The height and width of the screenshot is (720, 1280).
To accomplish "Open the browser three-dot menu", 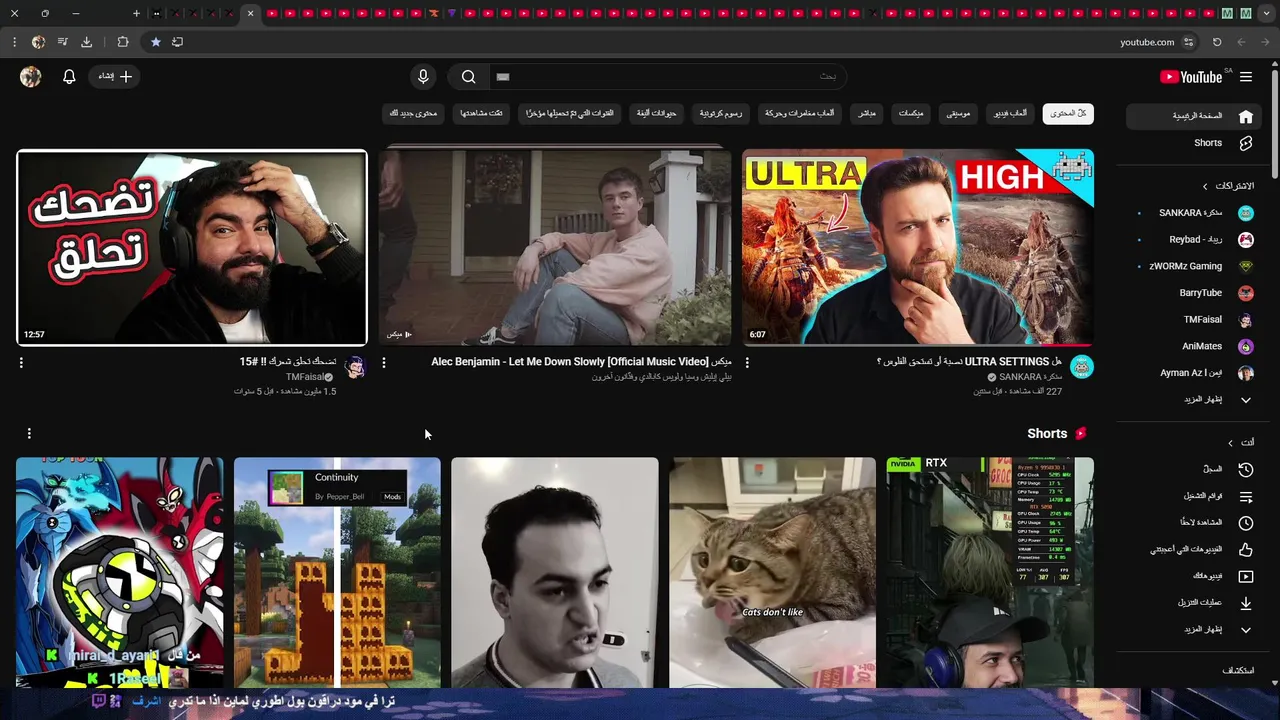I will point(14,42).
